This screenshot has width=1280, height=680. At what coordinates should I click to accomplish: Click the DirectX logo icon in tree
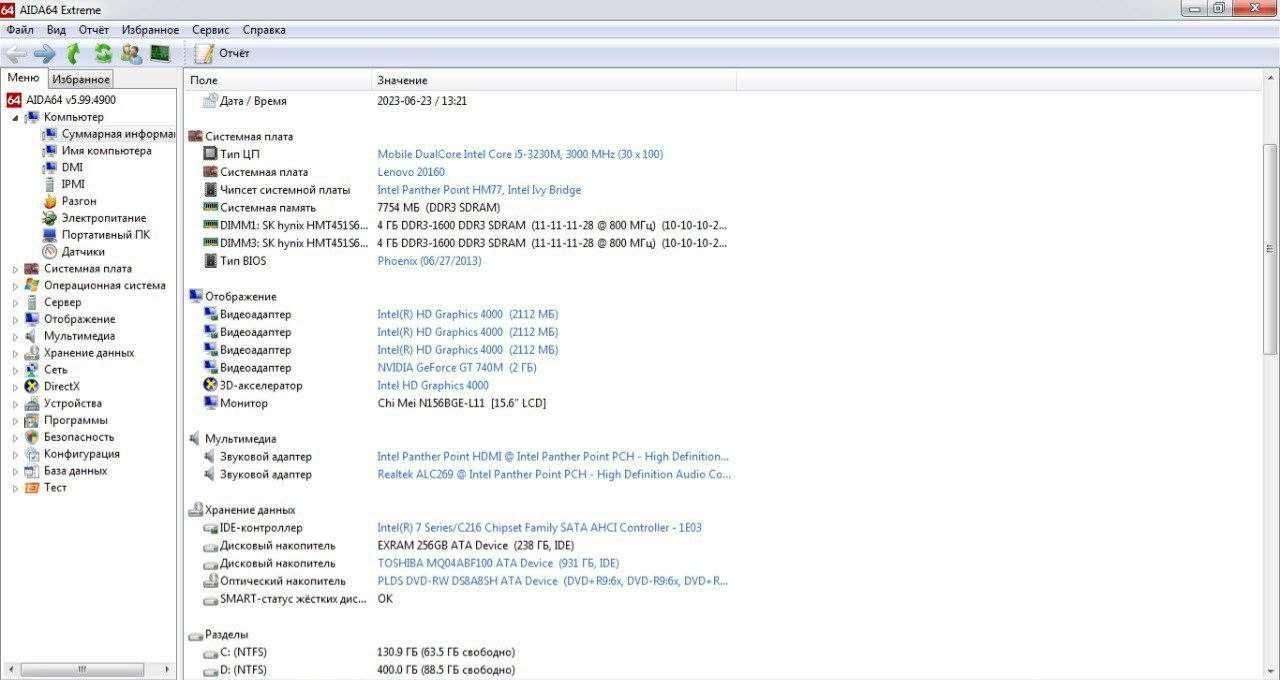(x=32, y=387)
